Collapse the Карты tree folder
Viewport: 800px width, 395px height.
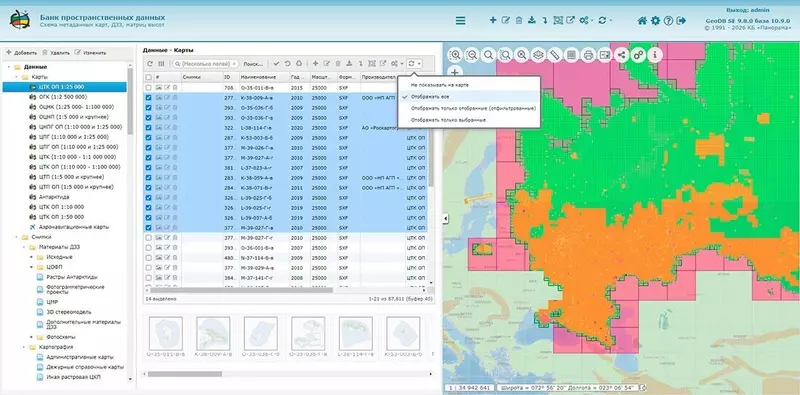tap(16, 77)
